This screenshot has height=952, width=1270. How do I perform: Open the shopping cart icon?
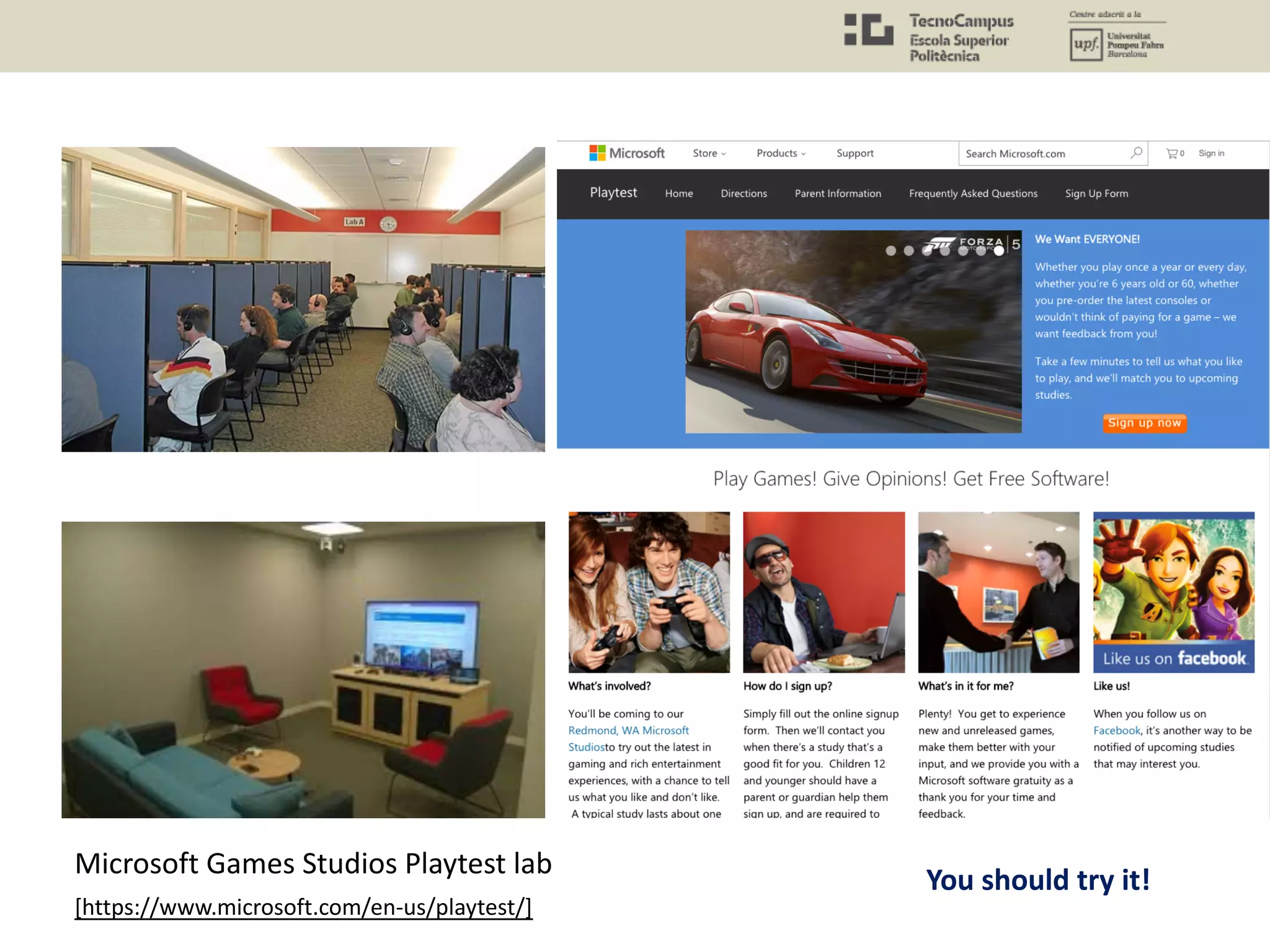click(1171, 153)
